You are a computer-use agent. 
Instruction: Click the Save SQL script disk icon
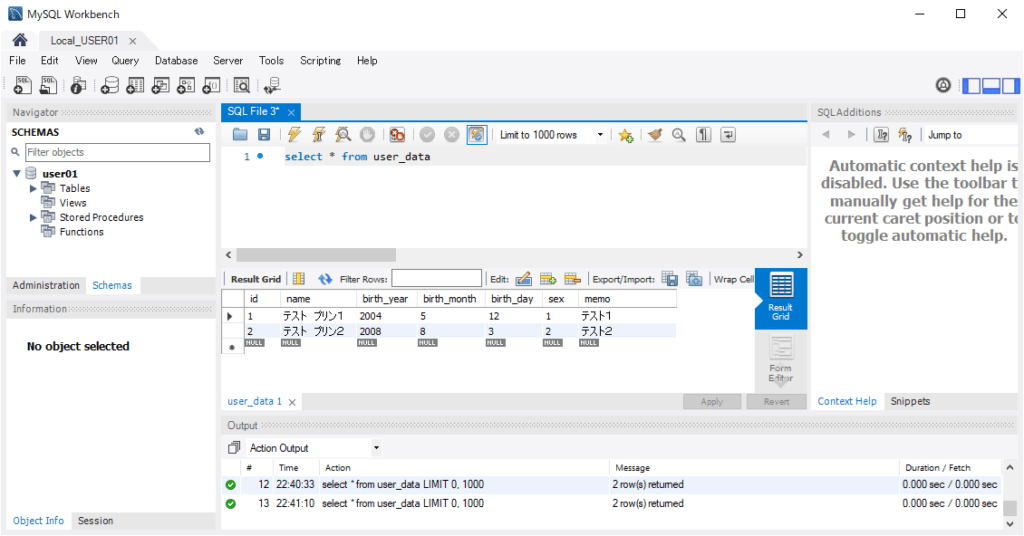[264, 135]
